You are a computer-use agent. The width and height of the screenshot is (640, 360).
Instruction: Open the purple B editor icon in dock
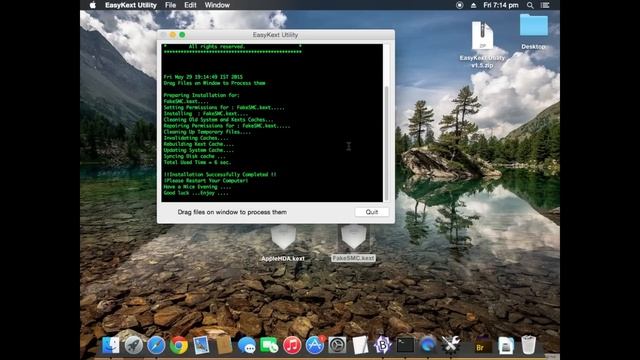[383, 345]
